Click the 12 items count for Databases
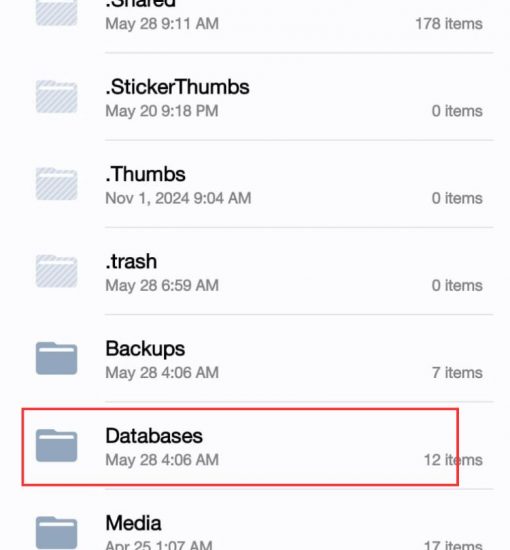The width and height of the screenshot is (510, 550). pyautogui.click(x=453, y=460)
